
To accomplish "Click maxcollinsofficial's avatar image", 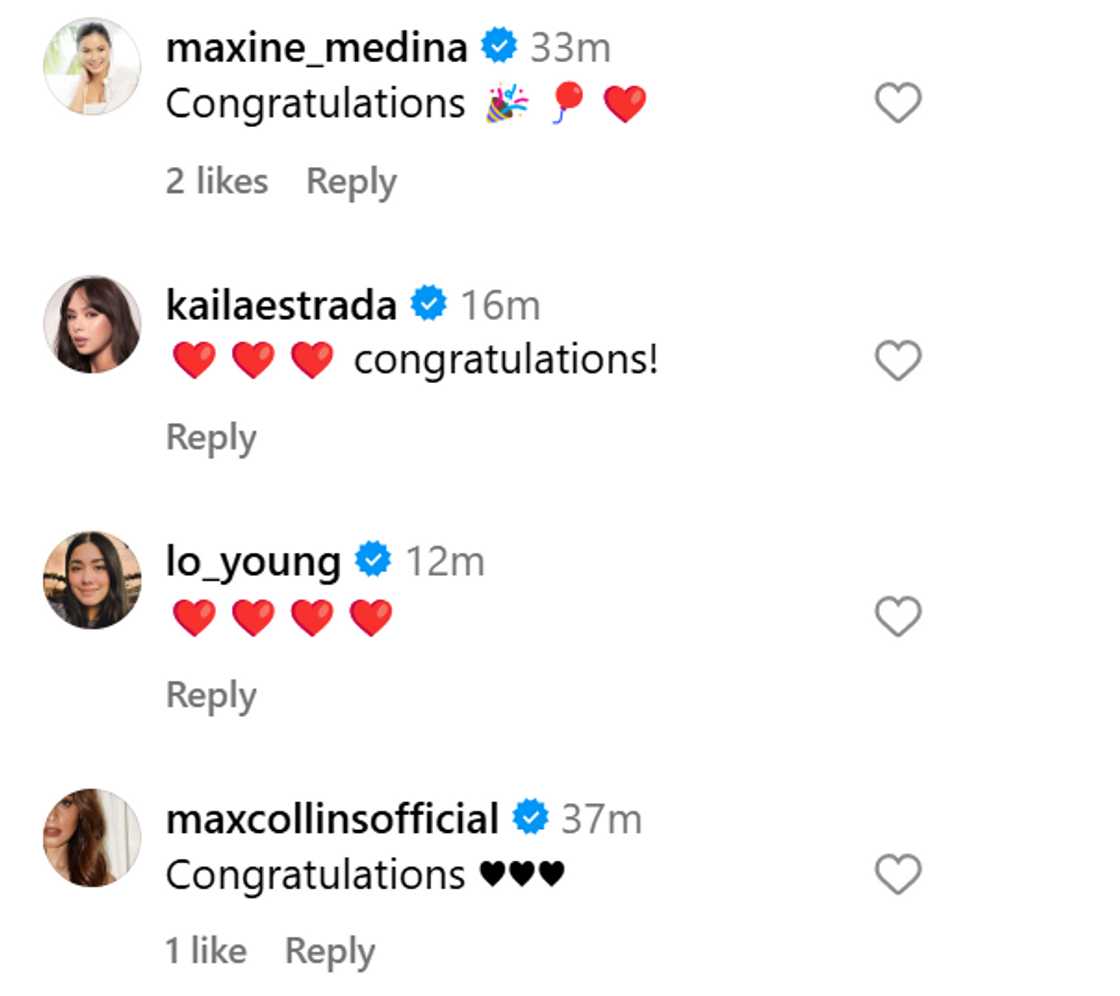I will 92,838.
